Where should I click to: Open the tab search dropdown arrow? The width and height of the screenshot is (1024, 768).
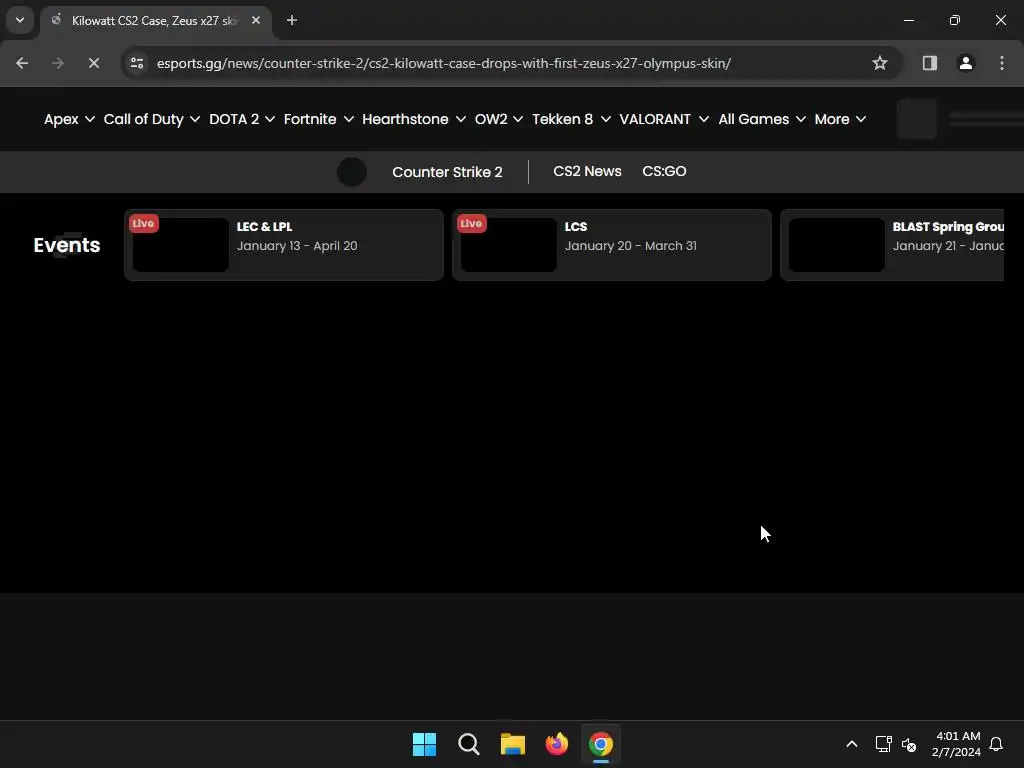pos(20,20)
